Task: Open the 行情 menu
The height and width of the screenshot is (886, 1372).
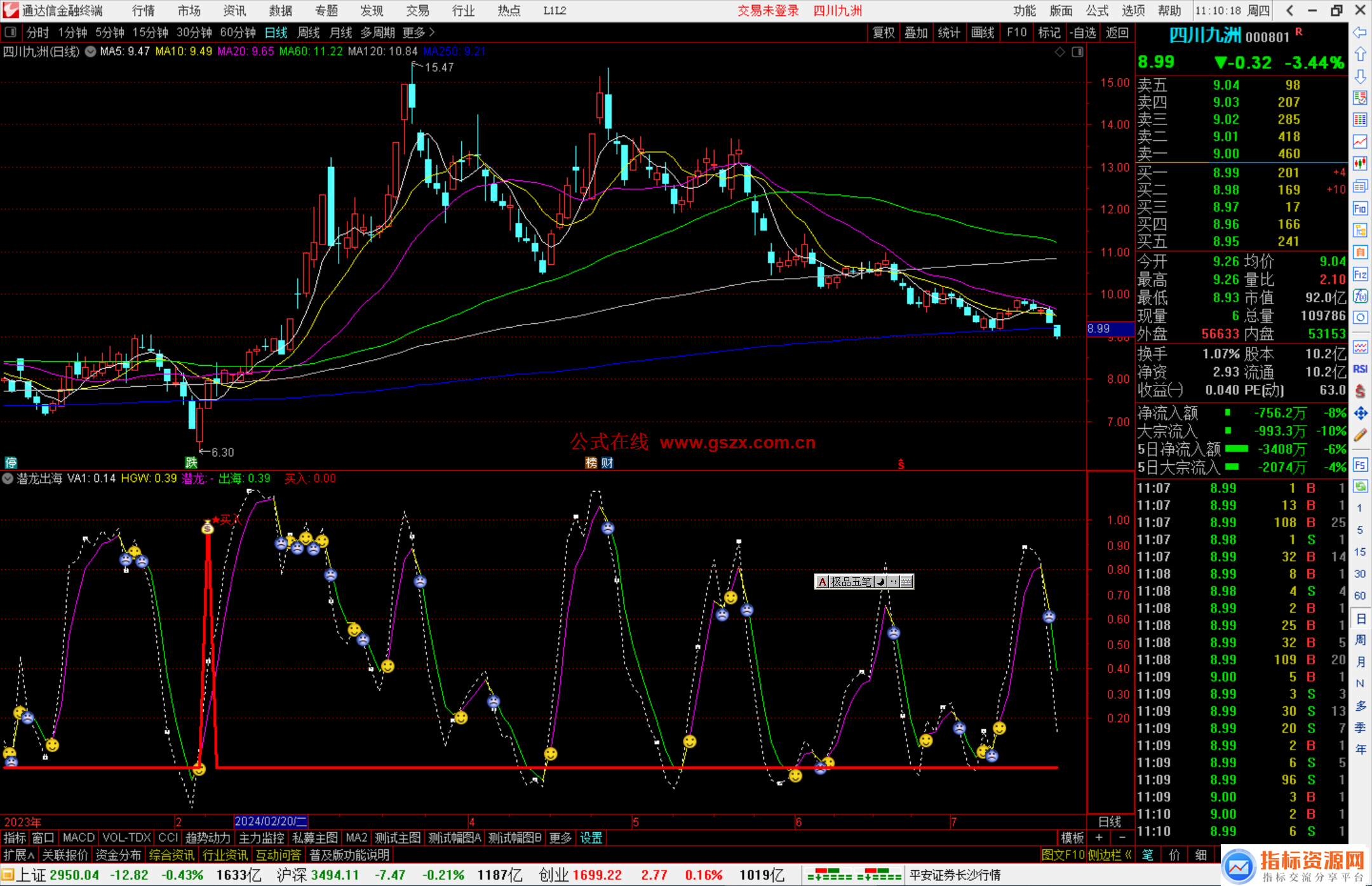Action: [143, 11]
